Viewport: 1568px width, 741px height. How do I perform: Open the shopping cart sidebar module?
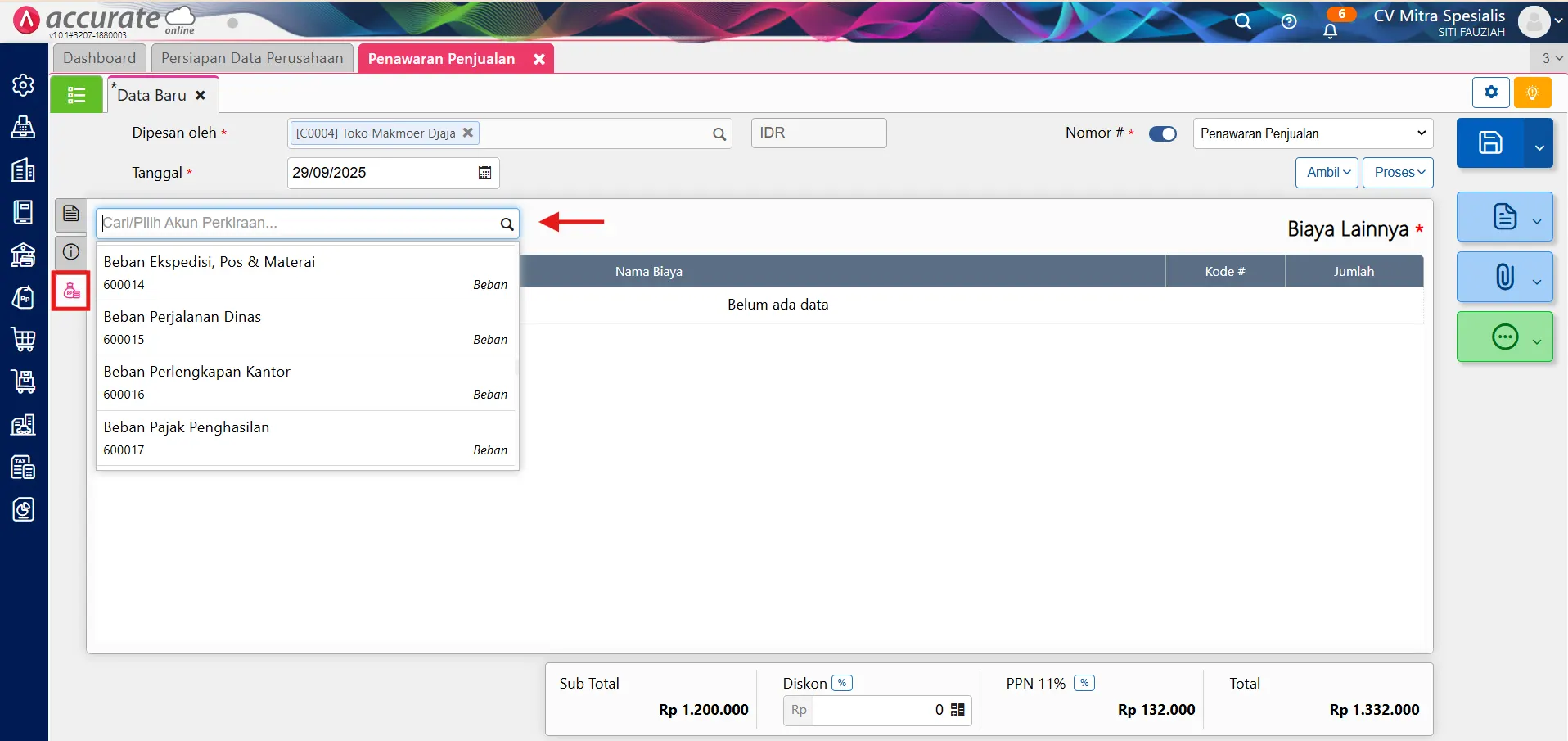(x=23, y=339)
